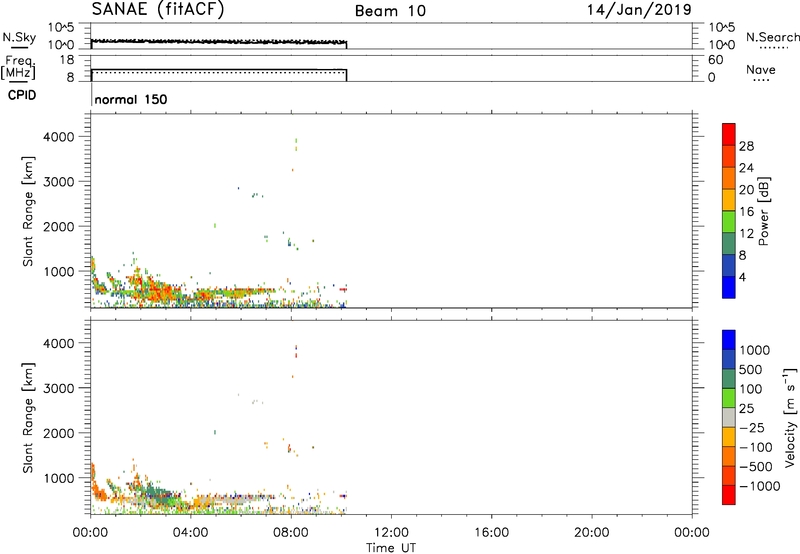Click the '18' frequency axis value
Screen dimensions: 800x554
(x=67, y=60)
